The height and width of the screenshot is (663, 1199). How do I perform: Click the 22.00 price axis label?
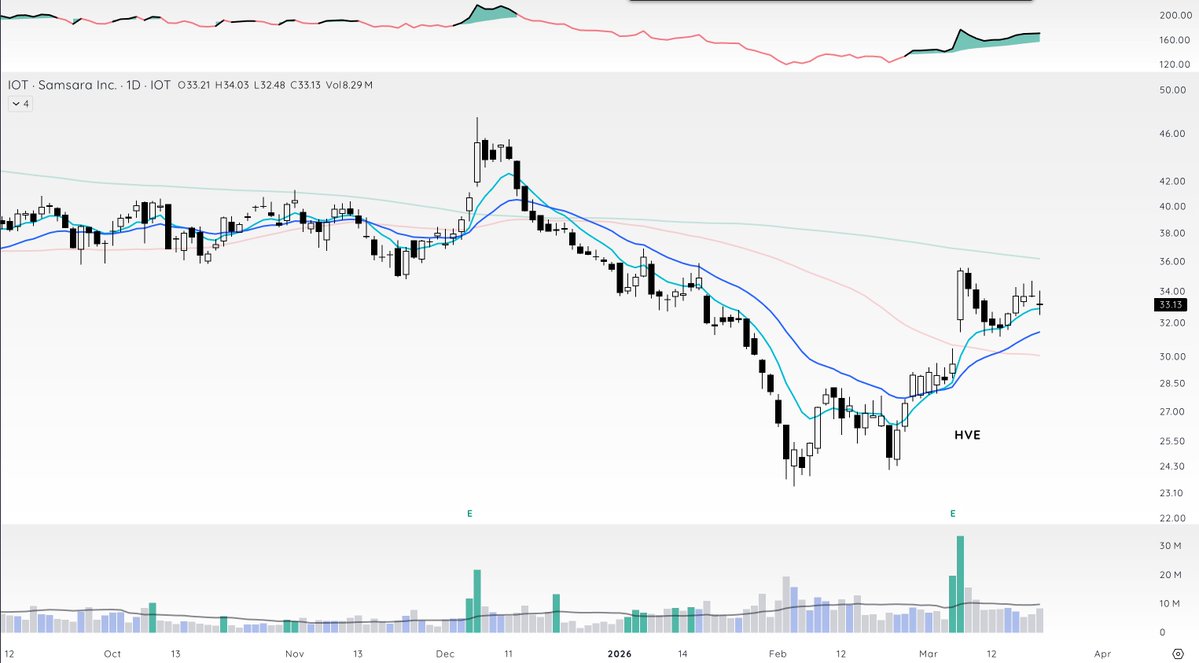pos(1172,518)
